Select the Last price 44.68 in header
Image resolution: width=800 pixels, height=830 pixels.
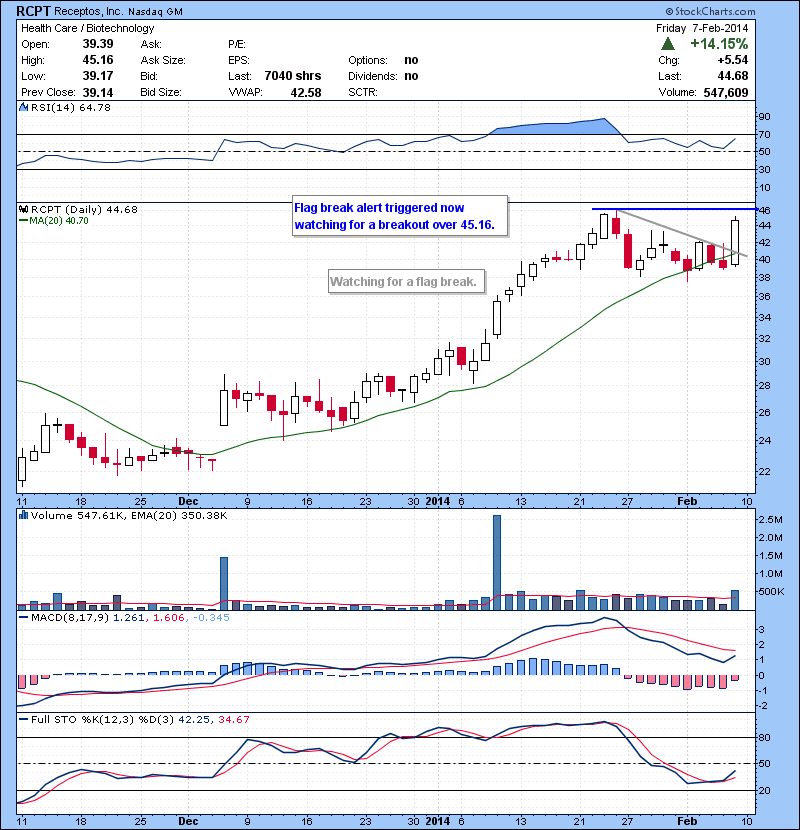click(733, 76)
